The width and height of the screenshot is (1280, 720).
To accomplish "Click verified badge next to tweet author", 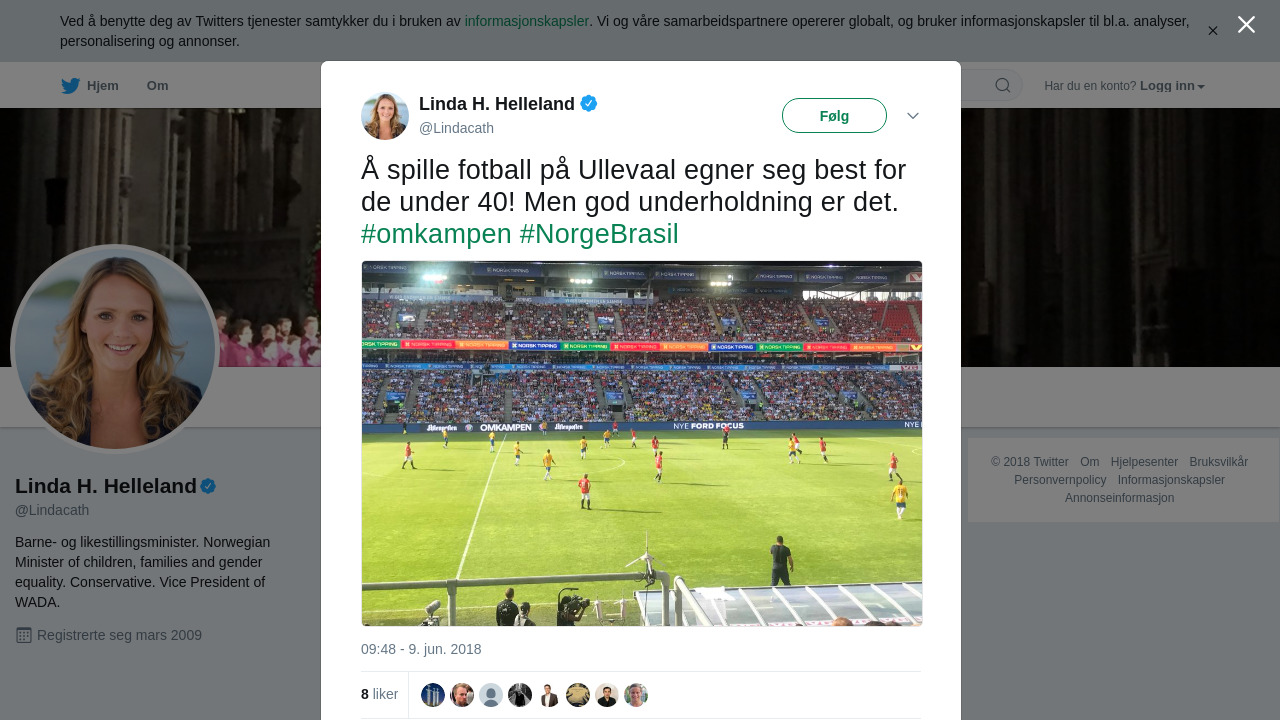I will pyautogui.click(x=589, y=103).
